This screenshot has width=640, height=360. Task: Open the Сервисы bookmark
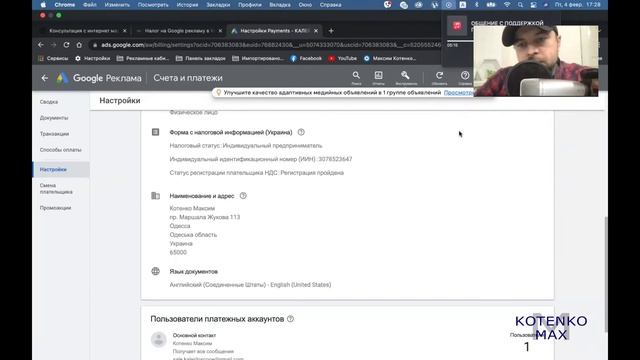click(53, 58)
